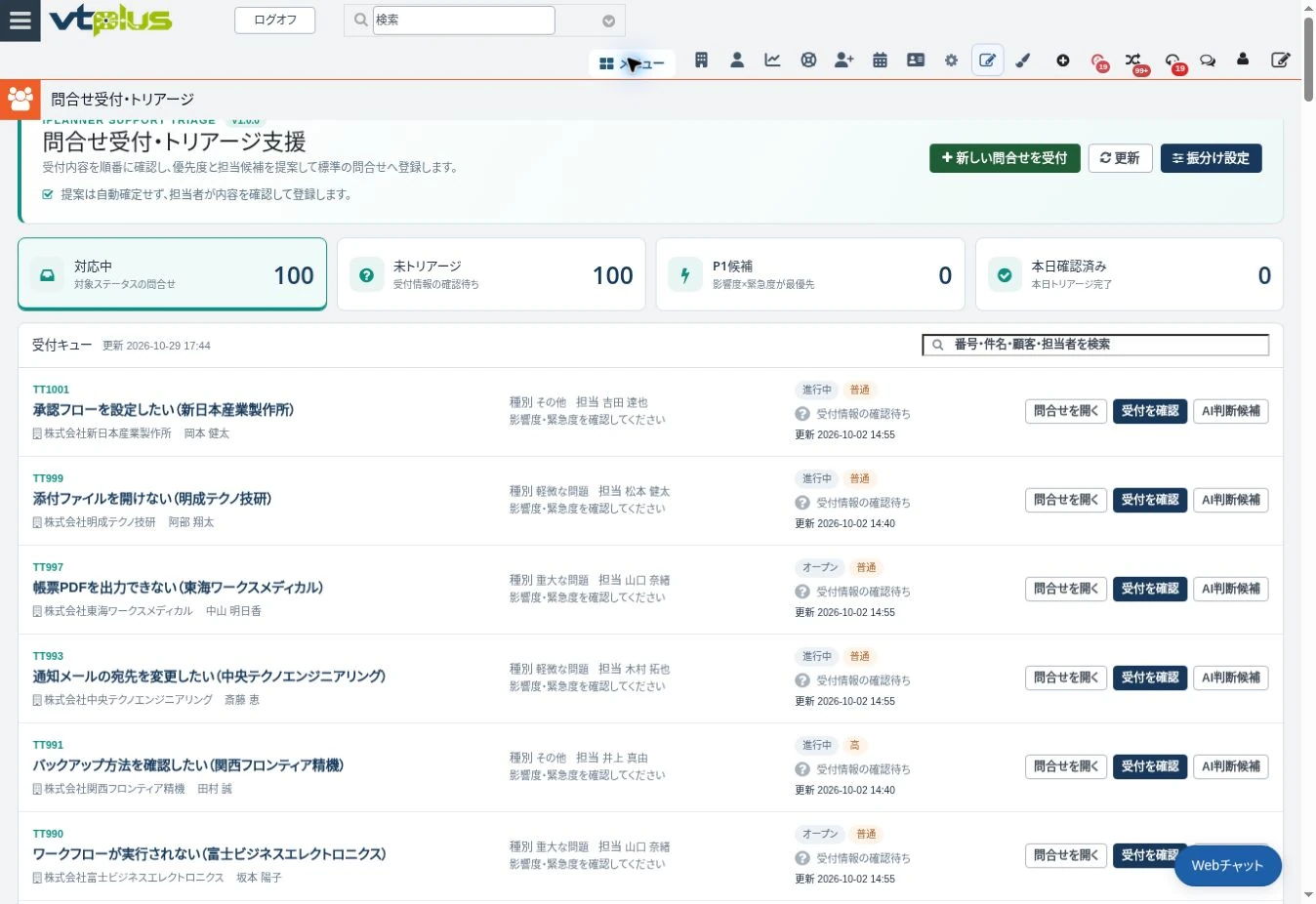Viewport: 1316px width, 904px height.
Task: Open 振分け設定 settings button
Action: tap(1211, 158)
